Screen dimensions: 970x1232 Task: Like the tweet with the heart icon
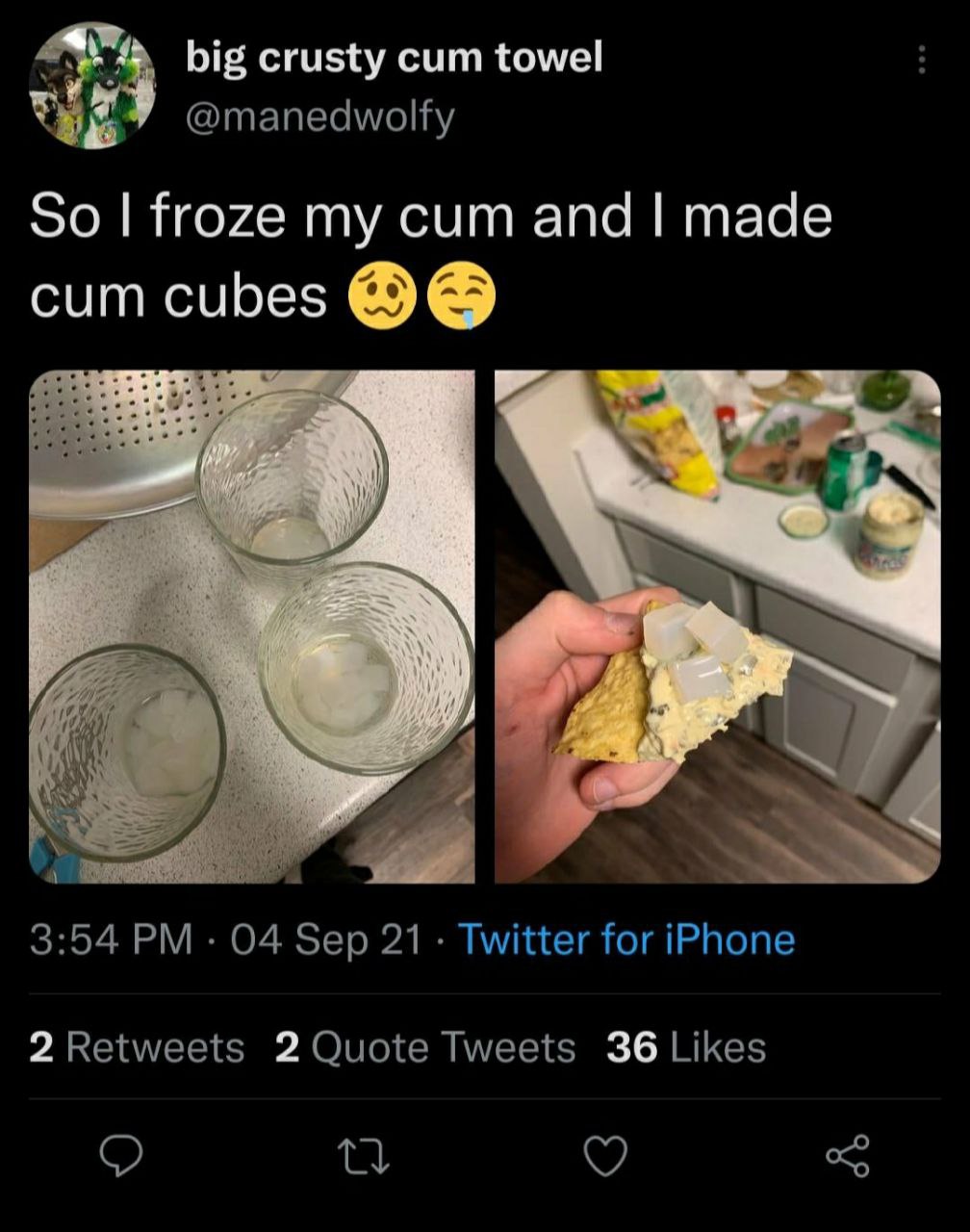tap(607, 1154)
